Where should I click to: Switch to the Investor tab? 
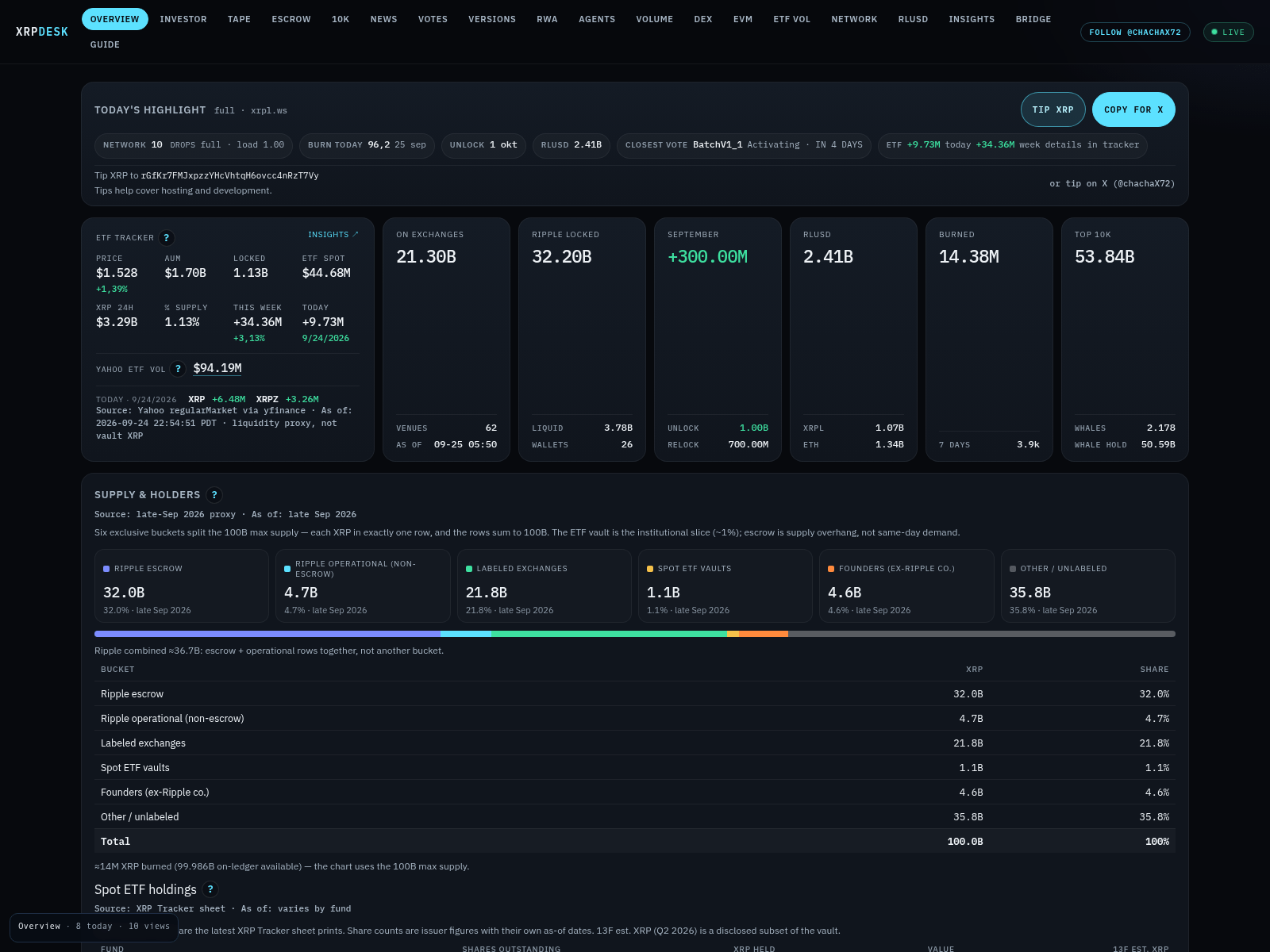[x=183, y=19]
